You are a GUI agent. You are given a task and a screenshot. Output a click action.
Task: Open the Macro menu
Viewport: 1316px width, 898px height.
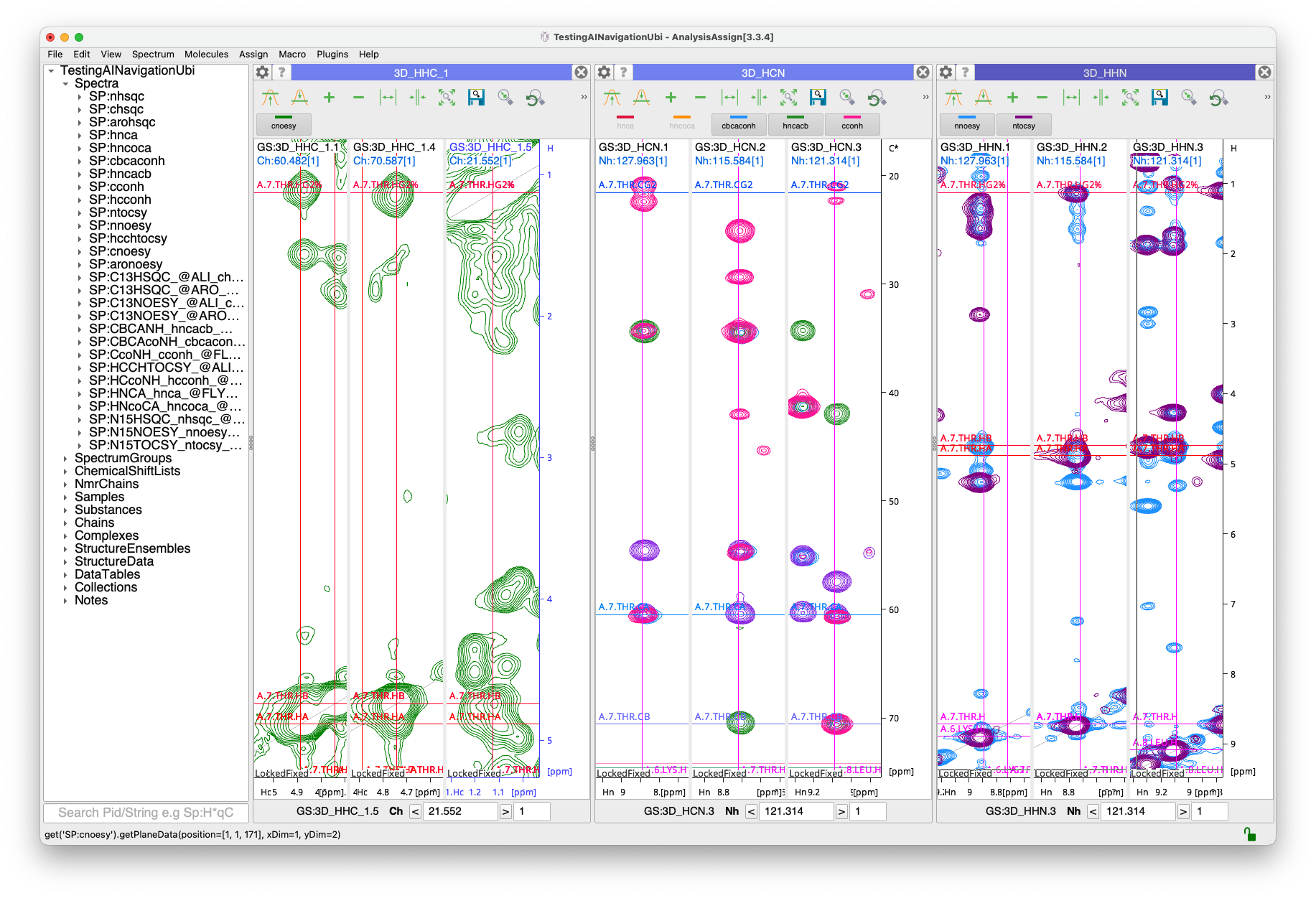click(292, 55)
